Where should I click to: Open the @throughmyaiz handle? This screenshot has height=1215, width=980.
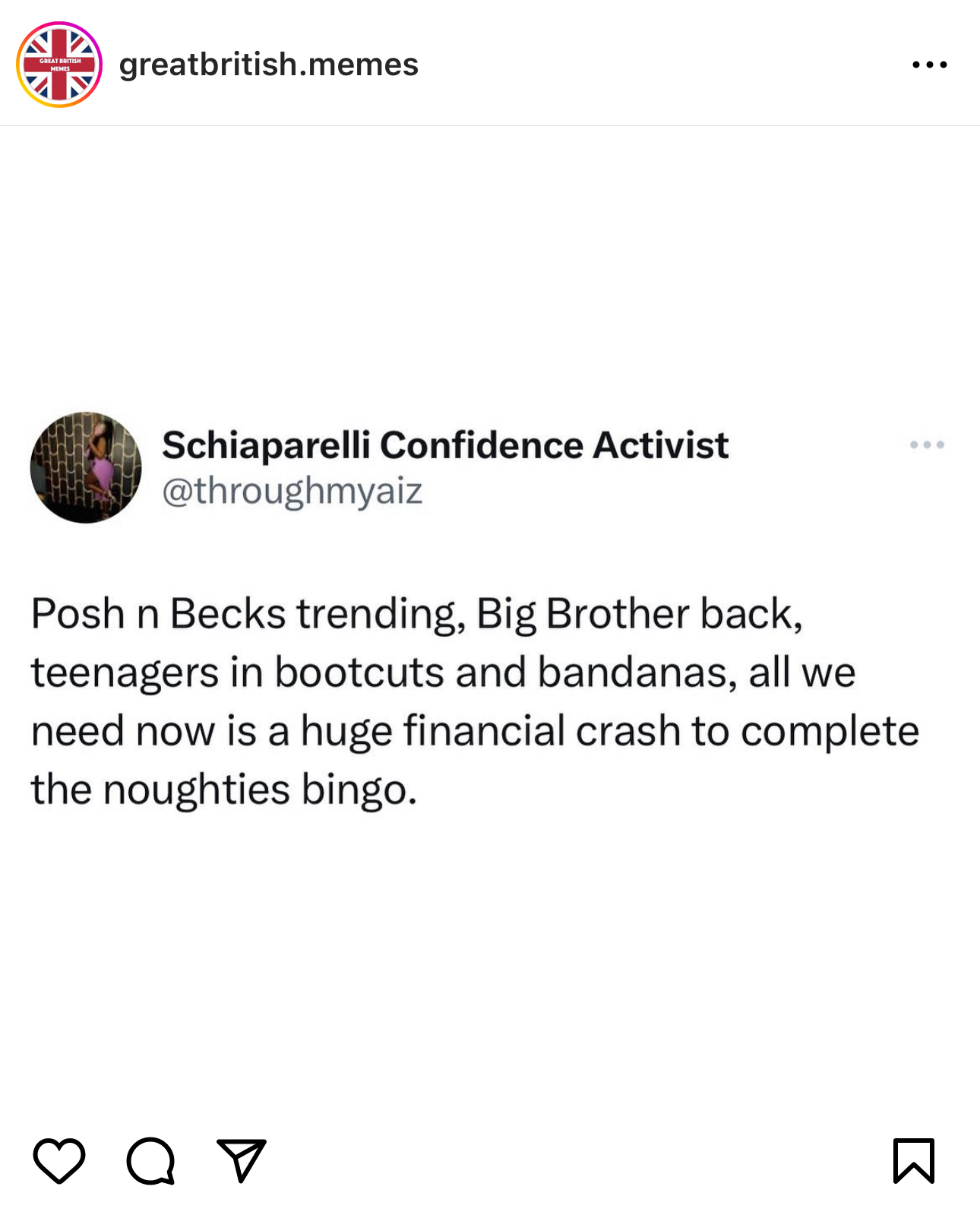[292, 492]
